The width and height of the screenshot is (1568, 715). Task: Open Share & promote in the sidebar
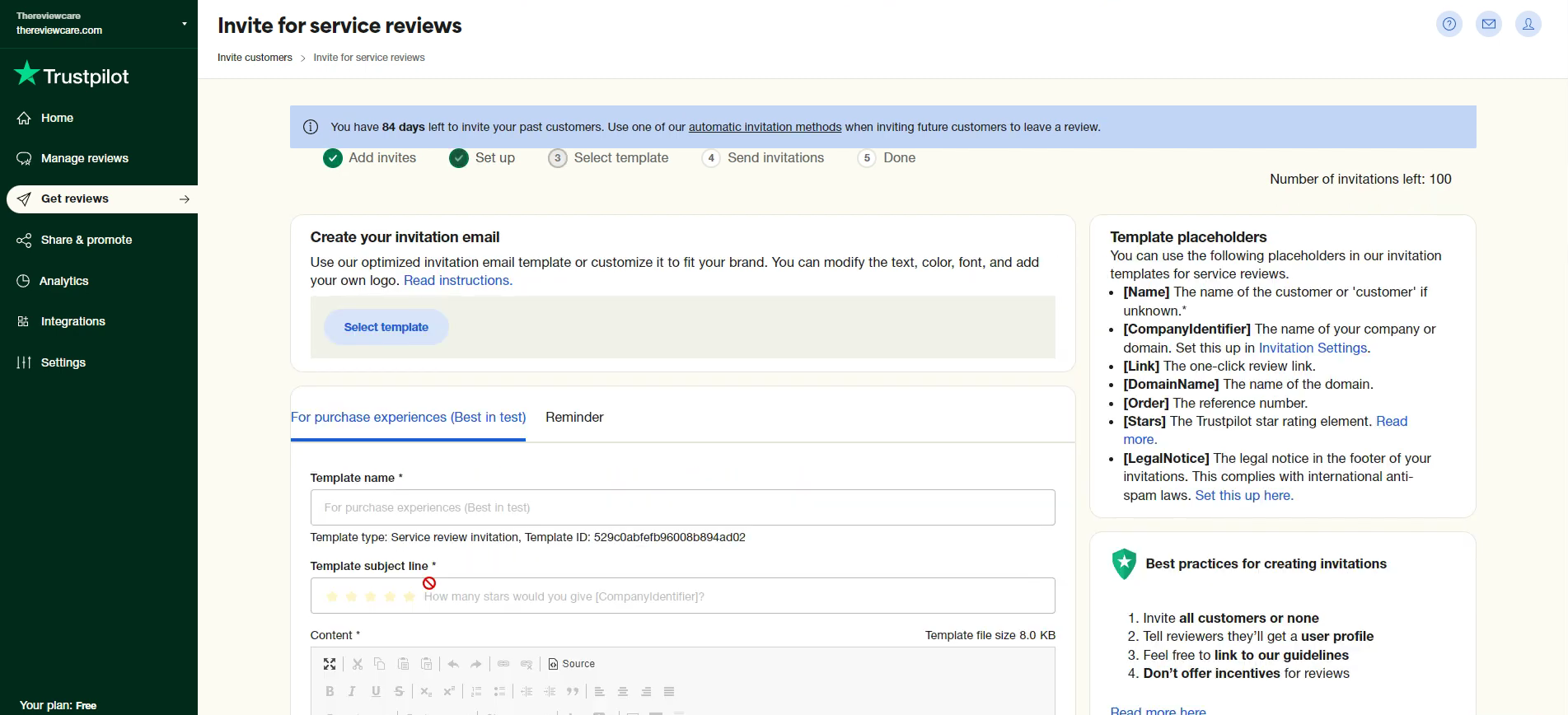click(87, 240)
